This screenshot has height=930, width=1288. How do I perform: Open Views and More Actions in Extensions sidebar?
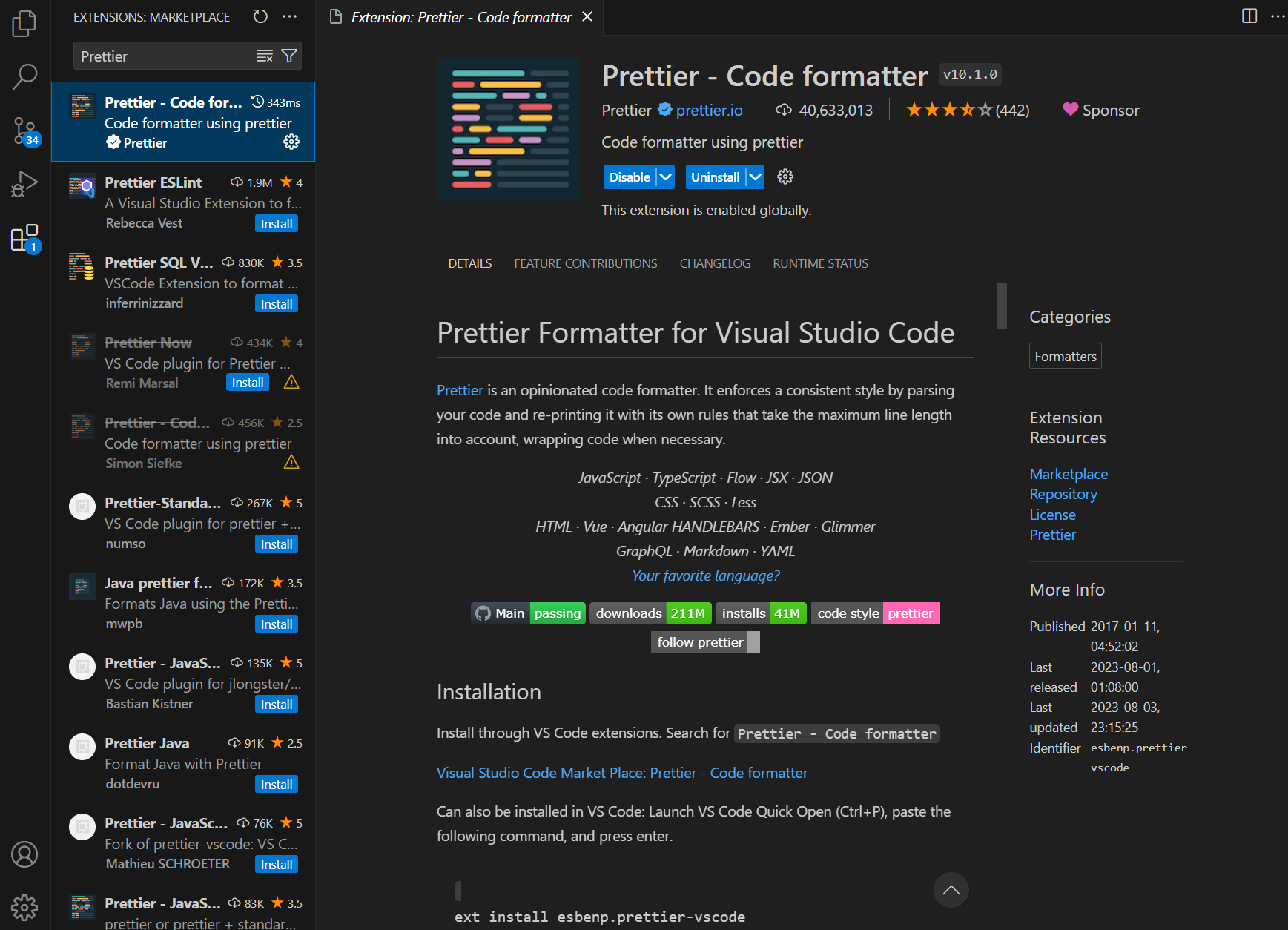pyautogui.click(x=290, y=16)
